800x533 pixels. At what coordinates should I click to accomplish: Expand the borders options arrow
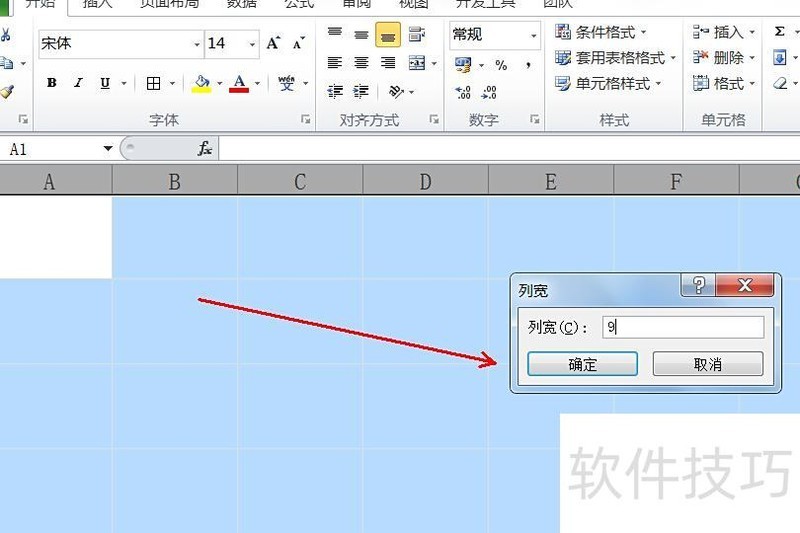[172, 83]
